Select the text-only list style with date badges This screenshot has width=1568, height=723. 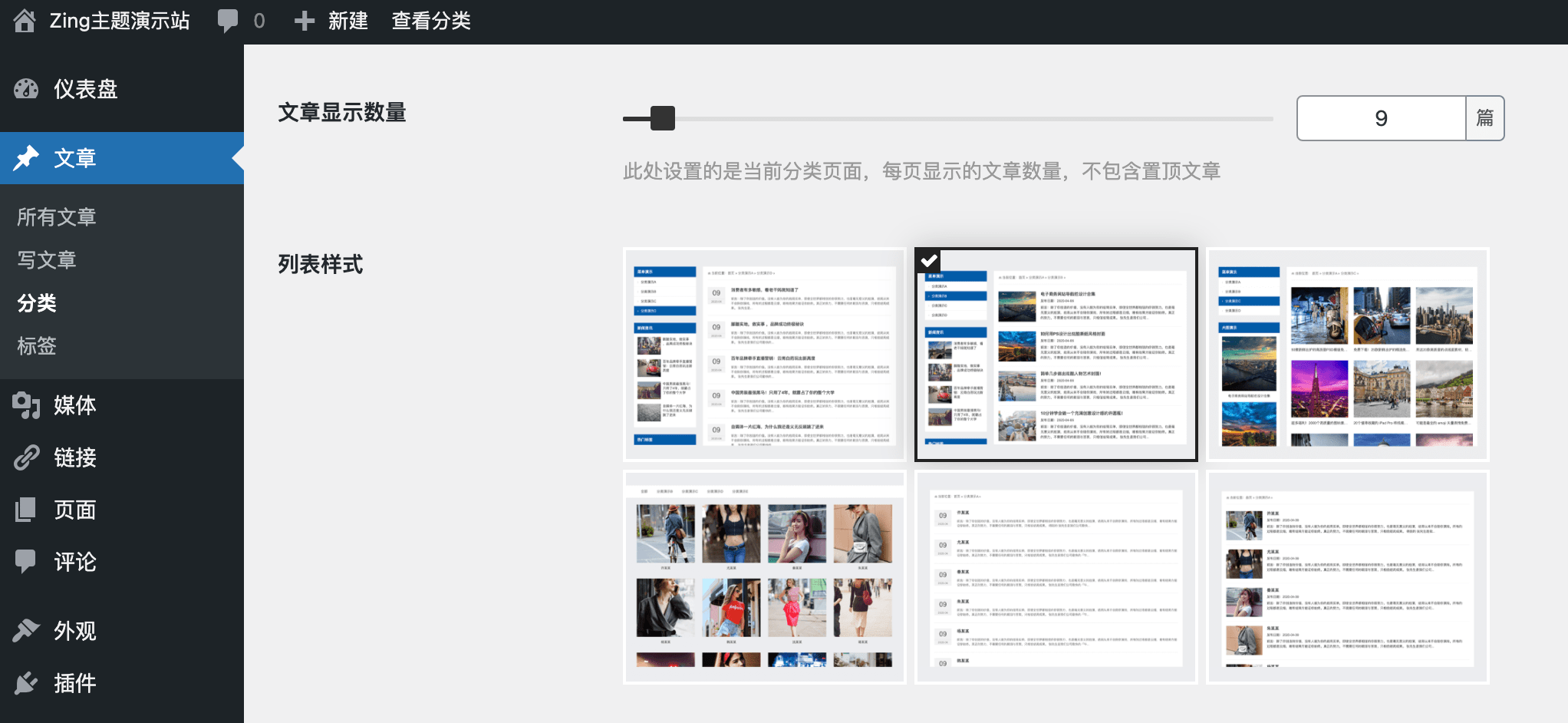coord(1056,577)
